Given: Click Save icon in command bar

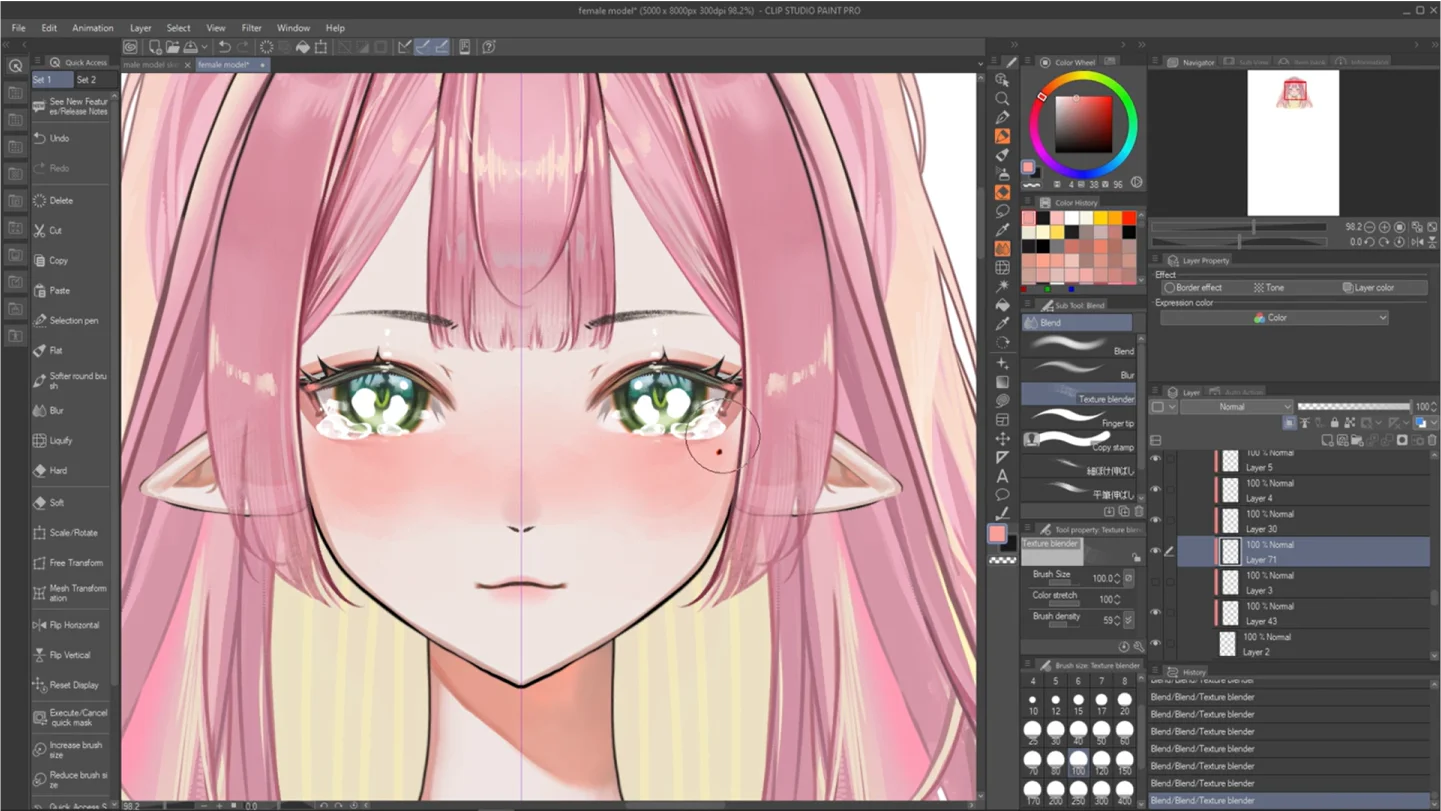Looking at the screenshot, I should (190, 47).
